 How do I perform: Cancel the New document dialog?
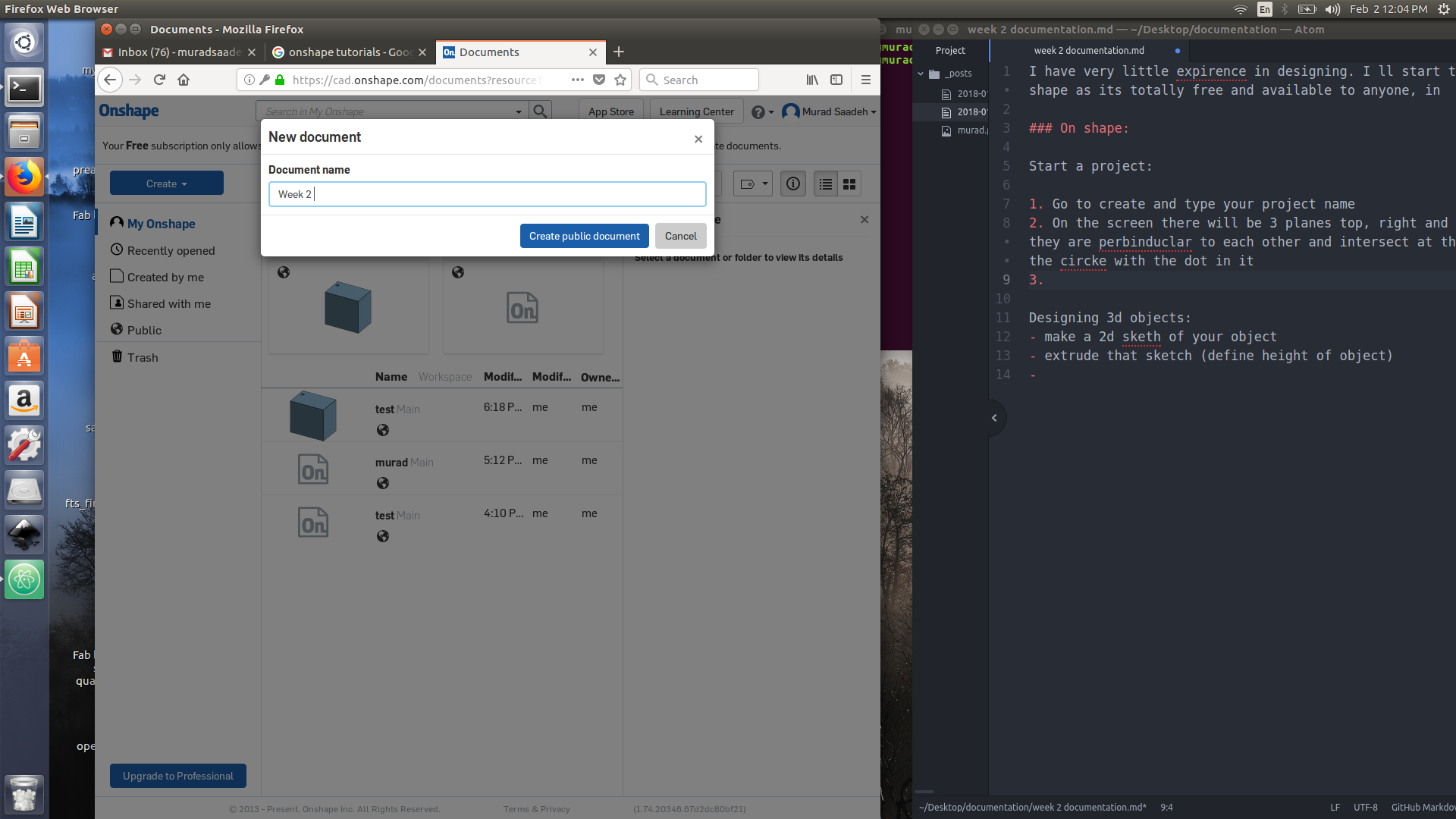pyautogui.click(x=680, y=236)
